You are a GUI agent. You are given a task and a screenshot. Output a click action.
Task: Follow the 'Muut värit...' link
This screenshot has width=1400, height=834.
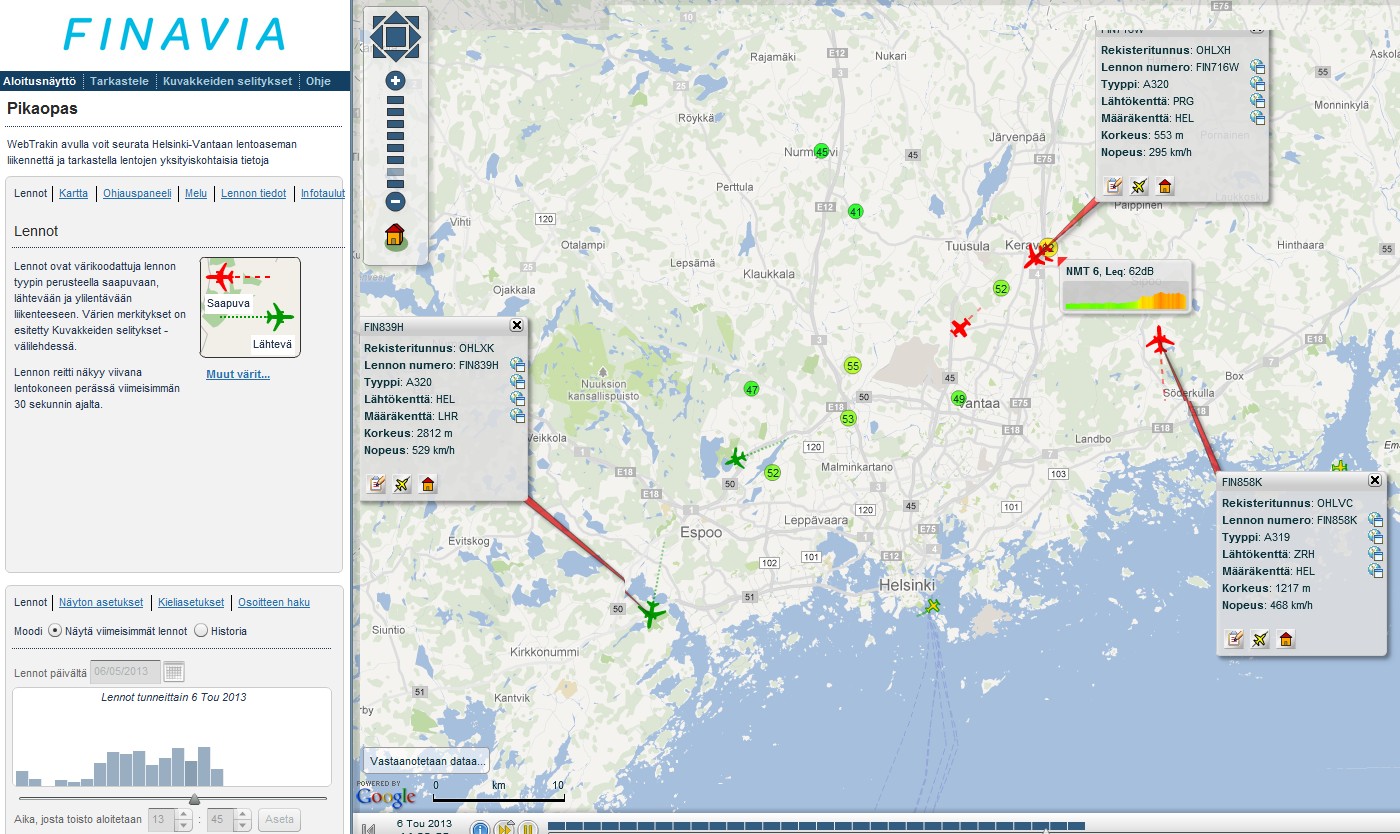point(238,375)
